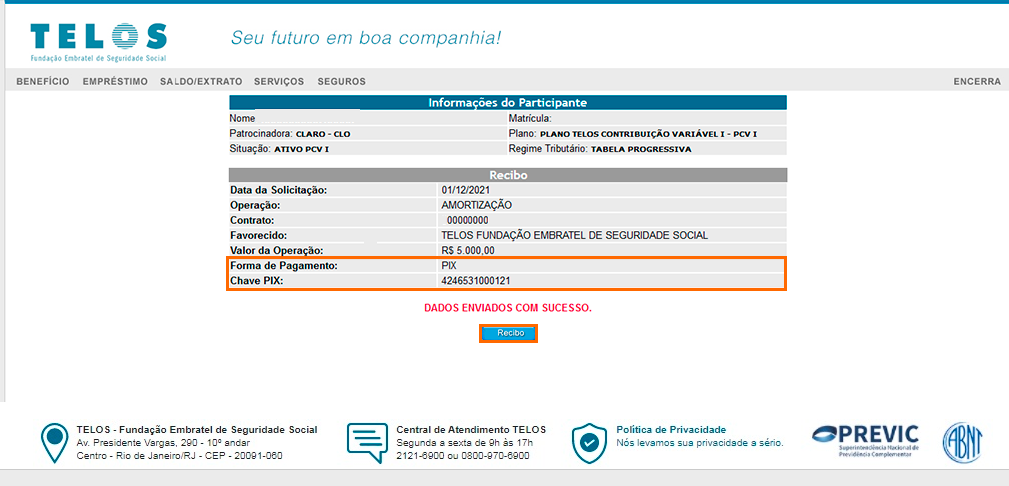1009x486 pixels.
Task: Click the Regime Tributário value TABELA PROGRESSIVA
Action: (641, 149)
